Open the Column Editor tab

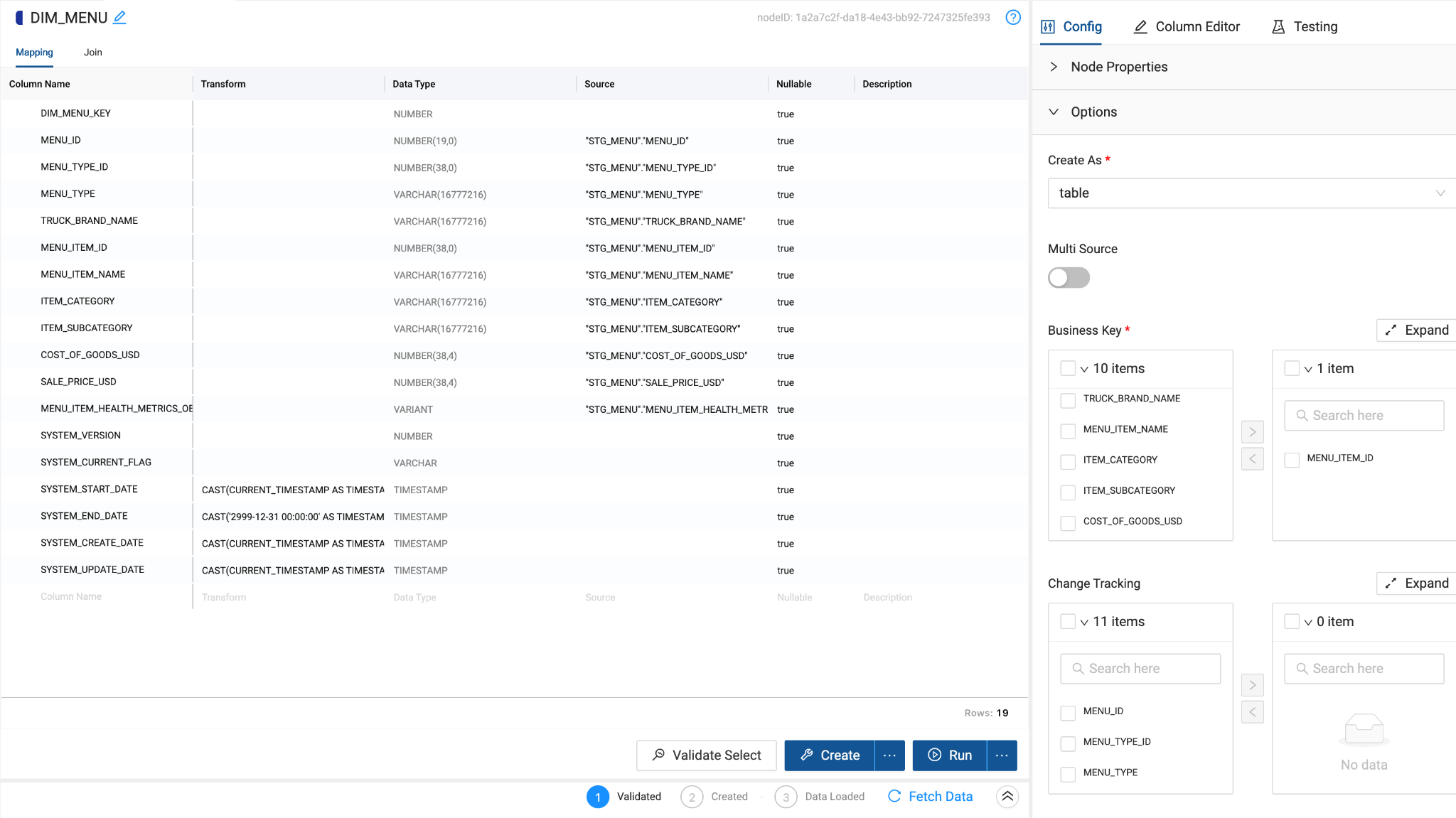(x=1187, y=27)
